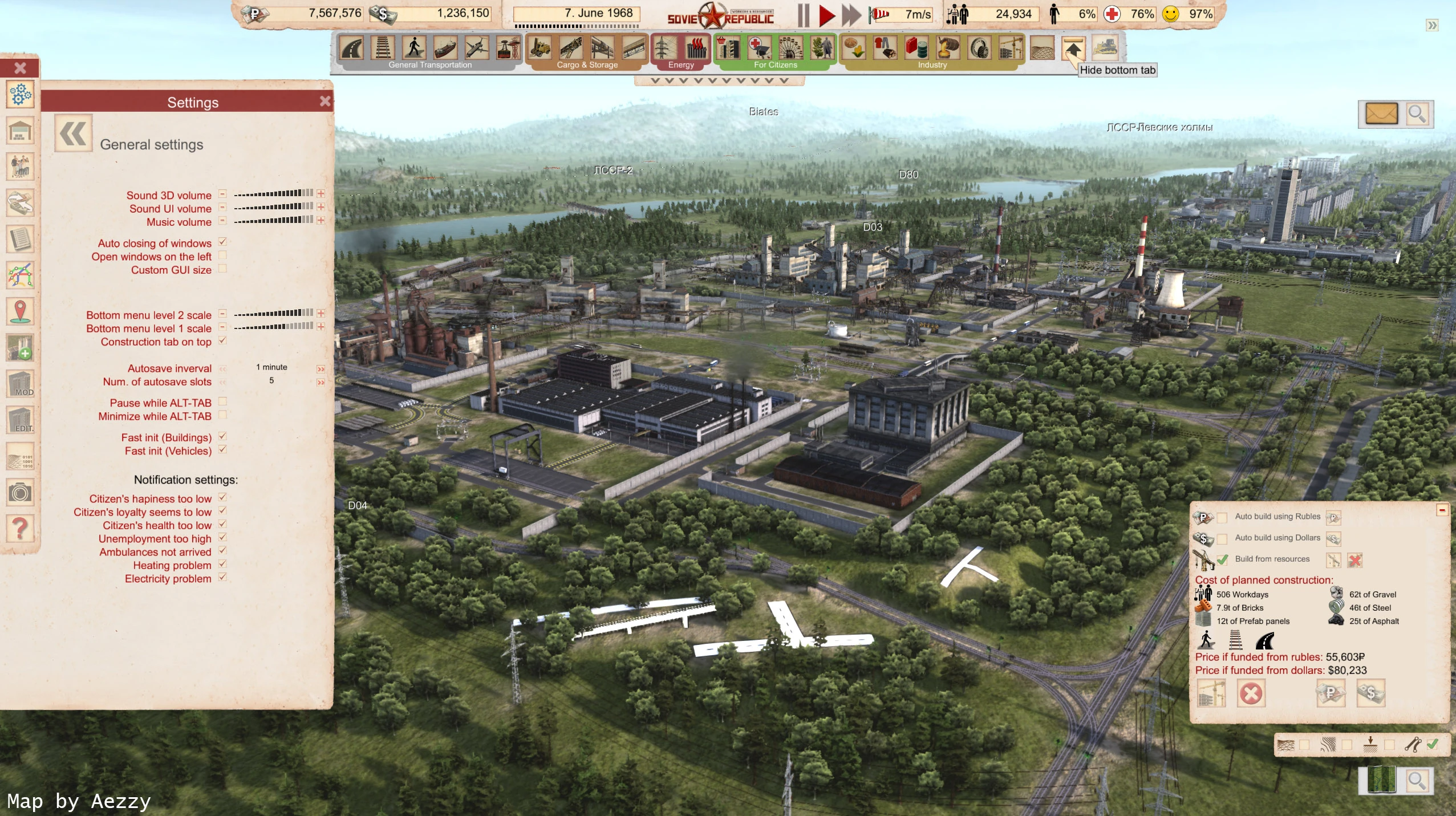Viewport: 1456px width, 816px height.
Task: Open the airplane transportation category
Action: click(476, 48)
